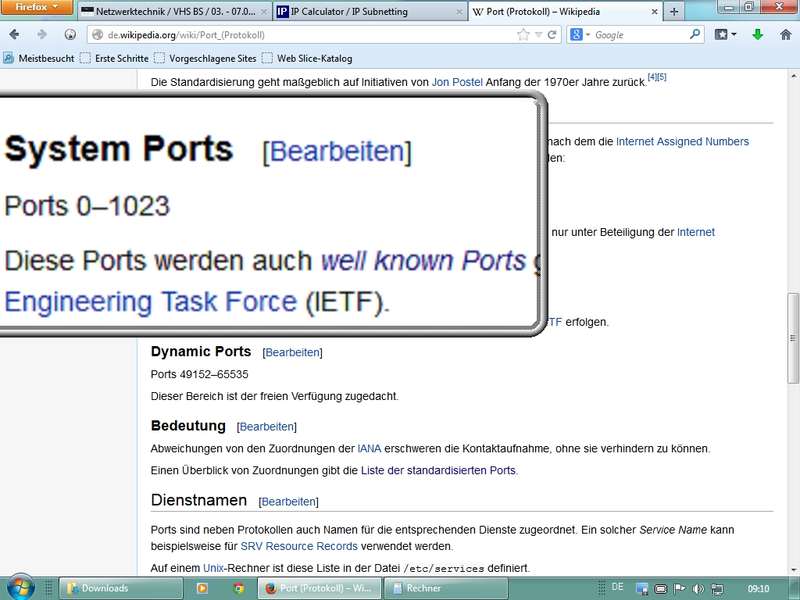Open the Web Slice-Katalog bookmark
Viewport: 800px width, 600px height.
click(x=307, y=58)
